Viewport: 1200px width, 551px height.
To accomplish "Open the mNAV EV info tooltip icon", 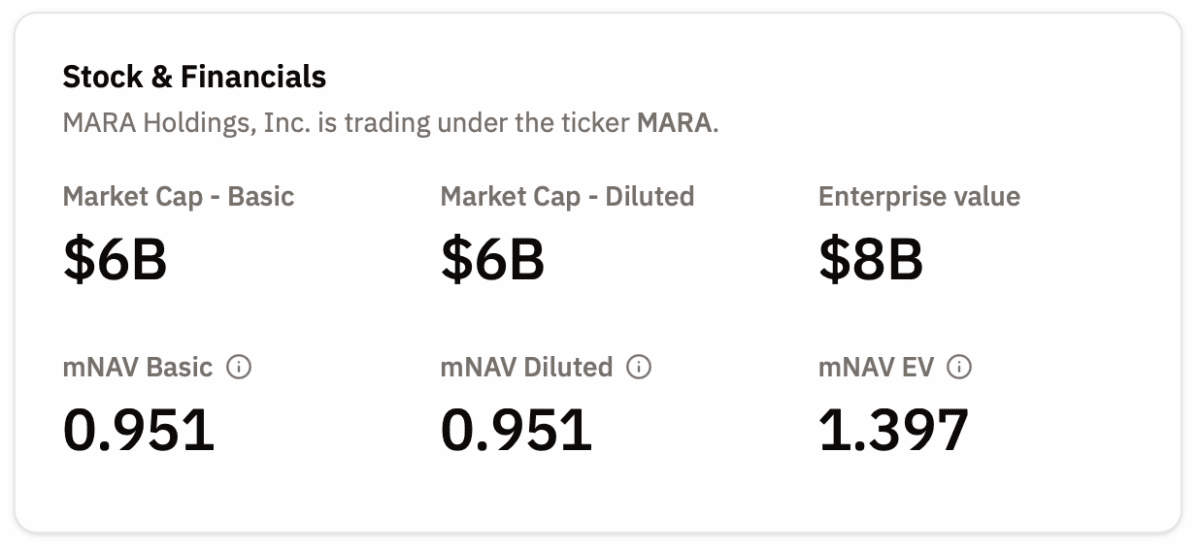I will 959,367.
